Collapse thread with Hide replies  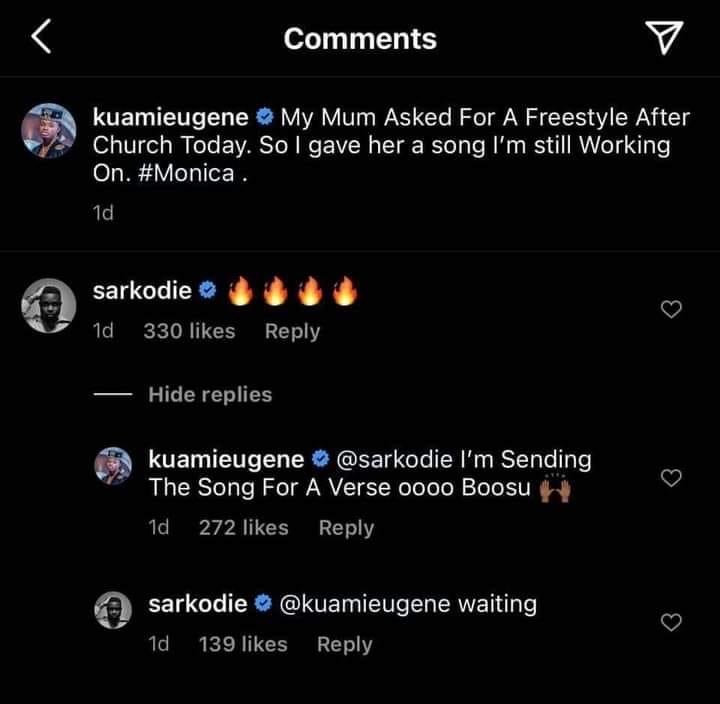(209, 395)
